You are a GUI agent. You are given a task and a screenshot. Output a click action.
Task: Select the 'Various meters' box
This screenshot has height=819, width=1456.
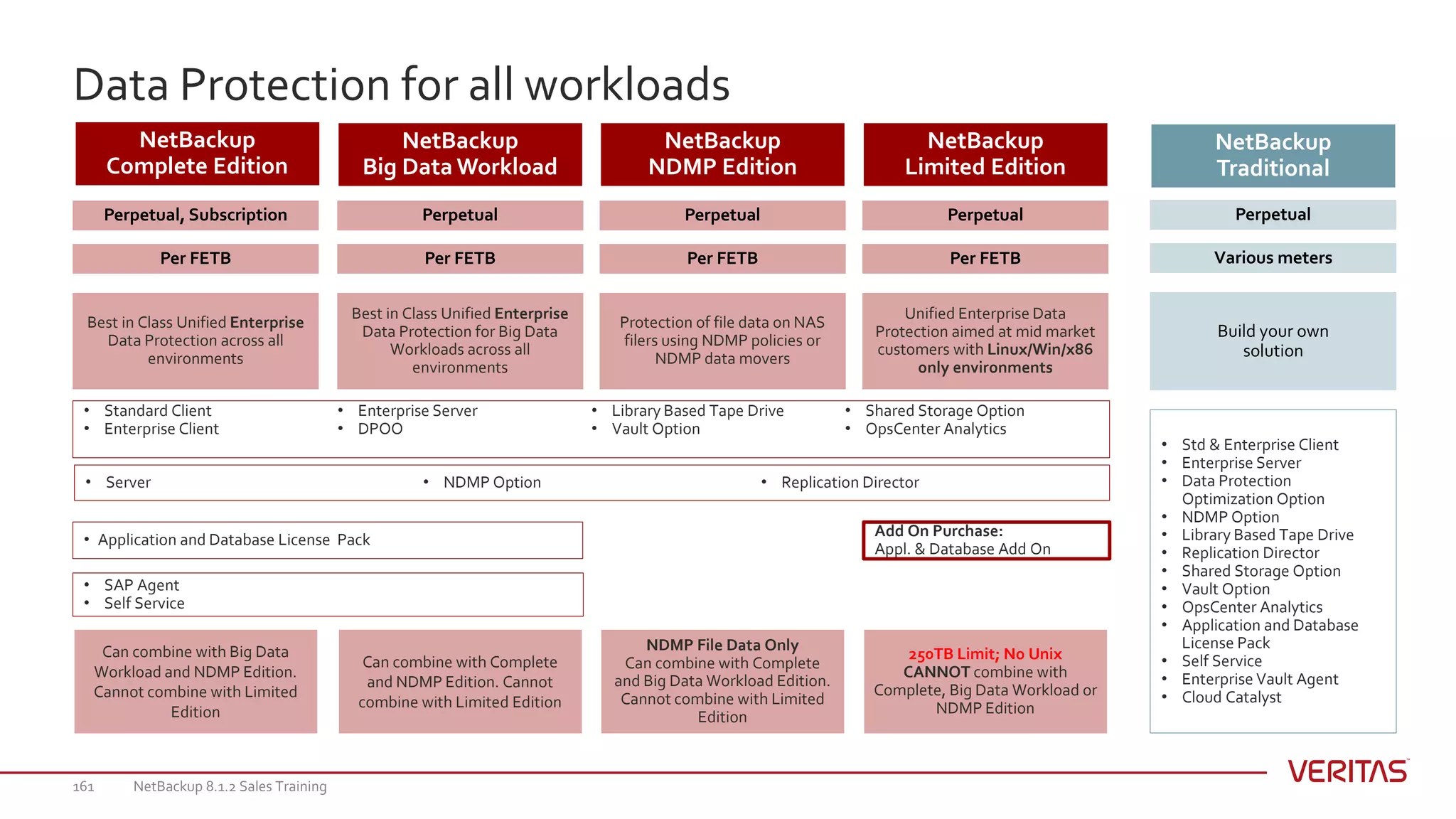tap(1273, 258)
